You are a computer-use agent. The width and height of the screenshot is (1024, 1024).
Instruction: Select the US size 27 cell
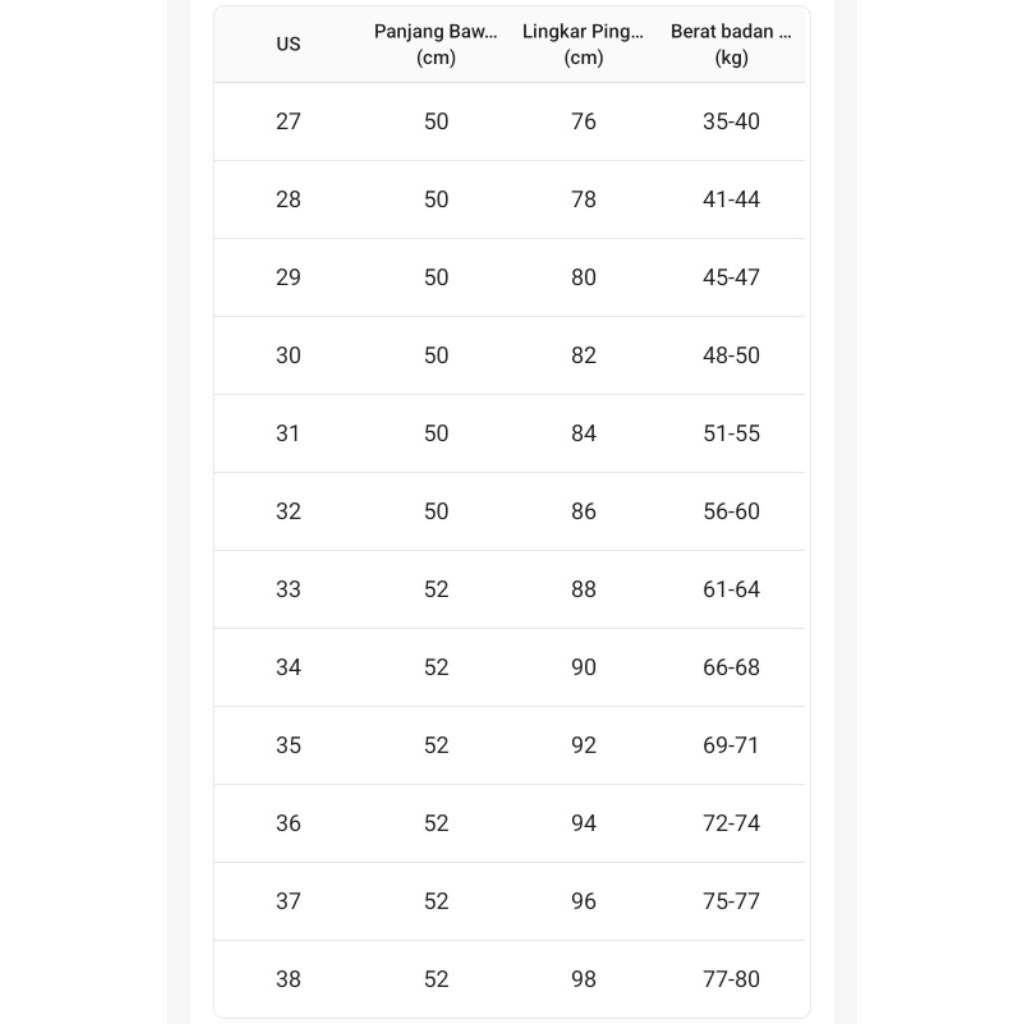tap(288, 121)
